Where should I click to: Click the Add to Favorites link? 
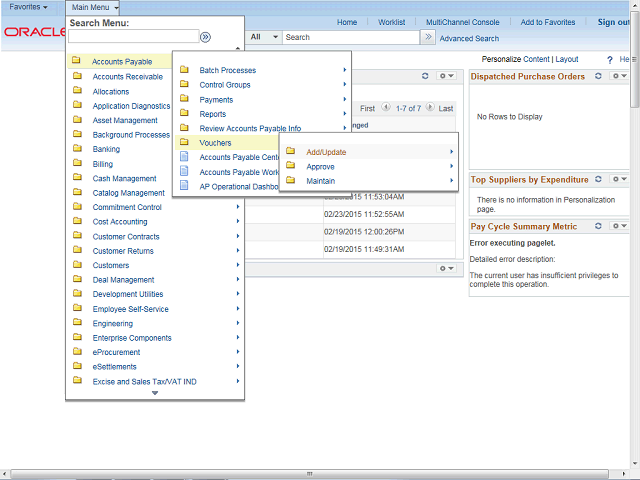point(548,22)
